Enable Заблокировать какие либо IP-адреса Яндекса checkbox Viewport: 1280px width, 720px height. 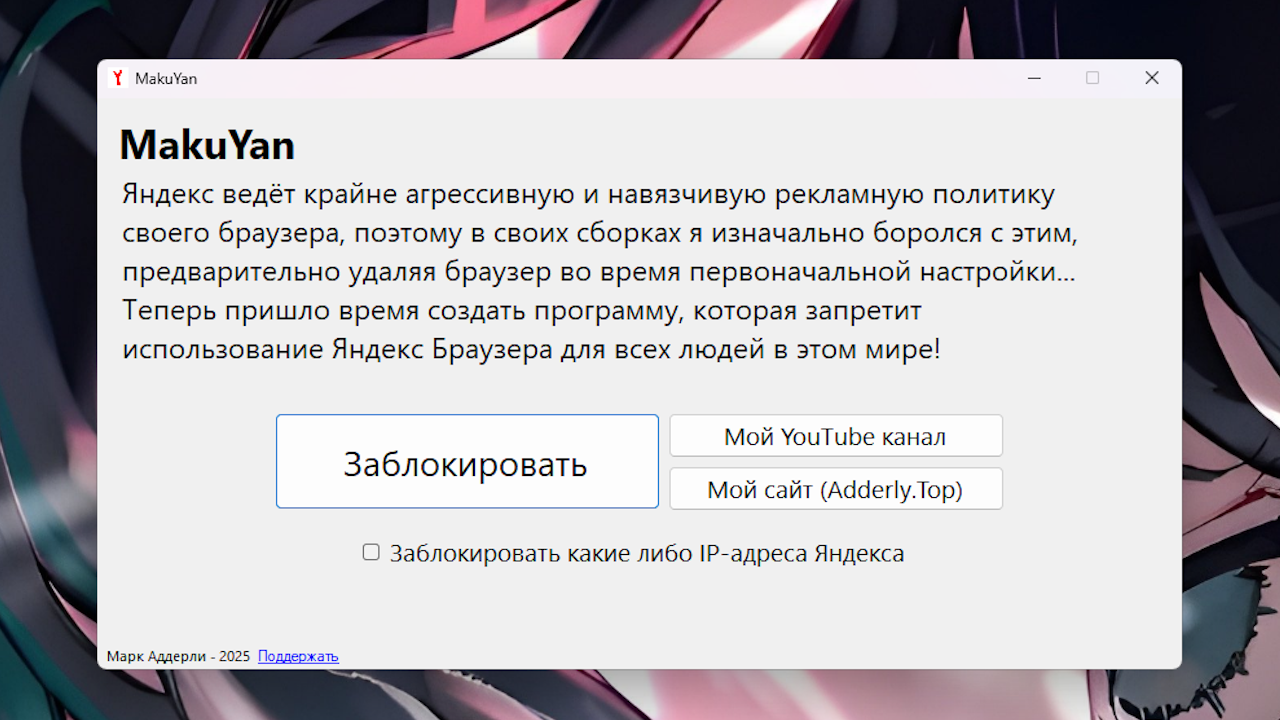click(x=371, y=552)
